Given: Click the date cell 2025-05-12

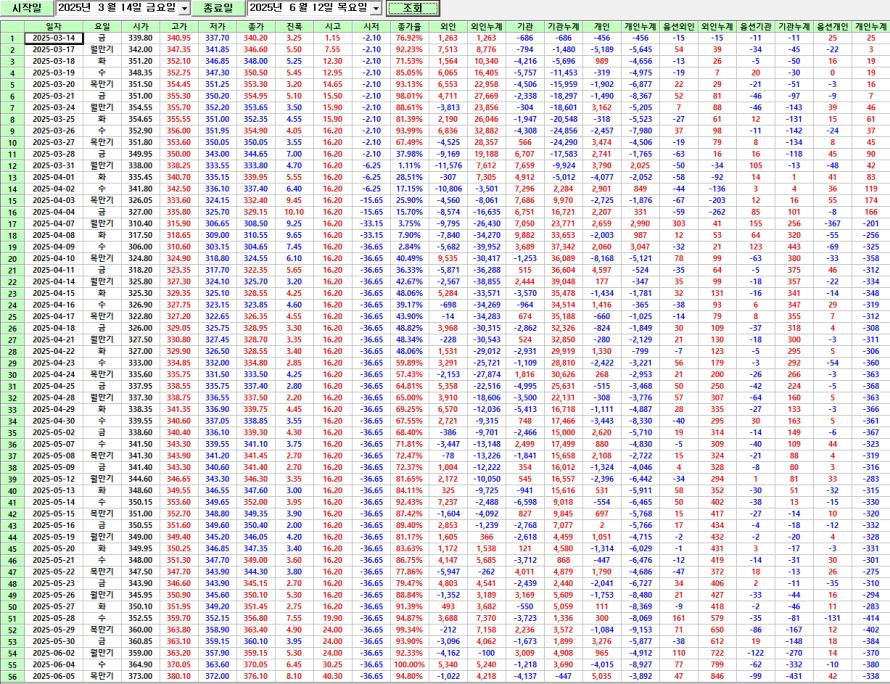Looking at the screenshot, I should point(53,479).
